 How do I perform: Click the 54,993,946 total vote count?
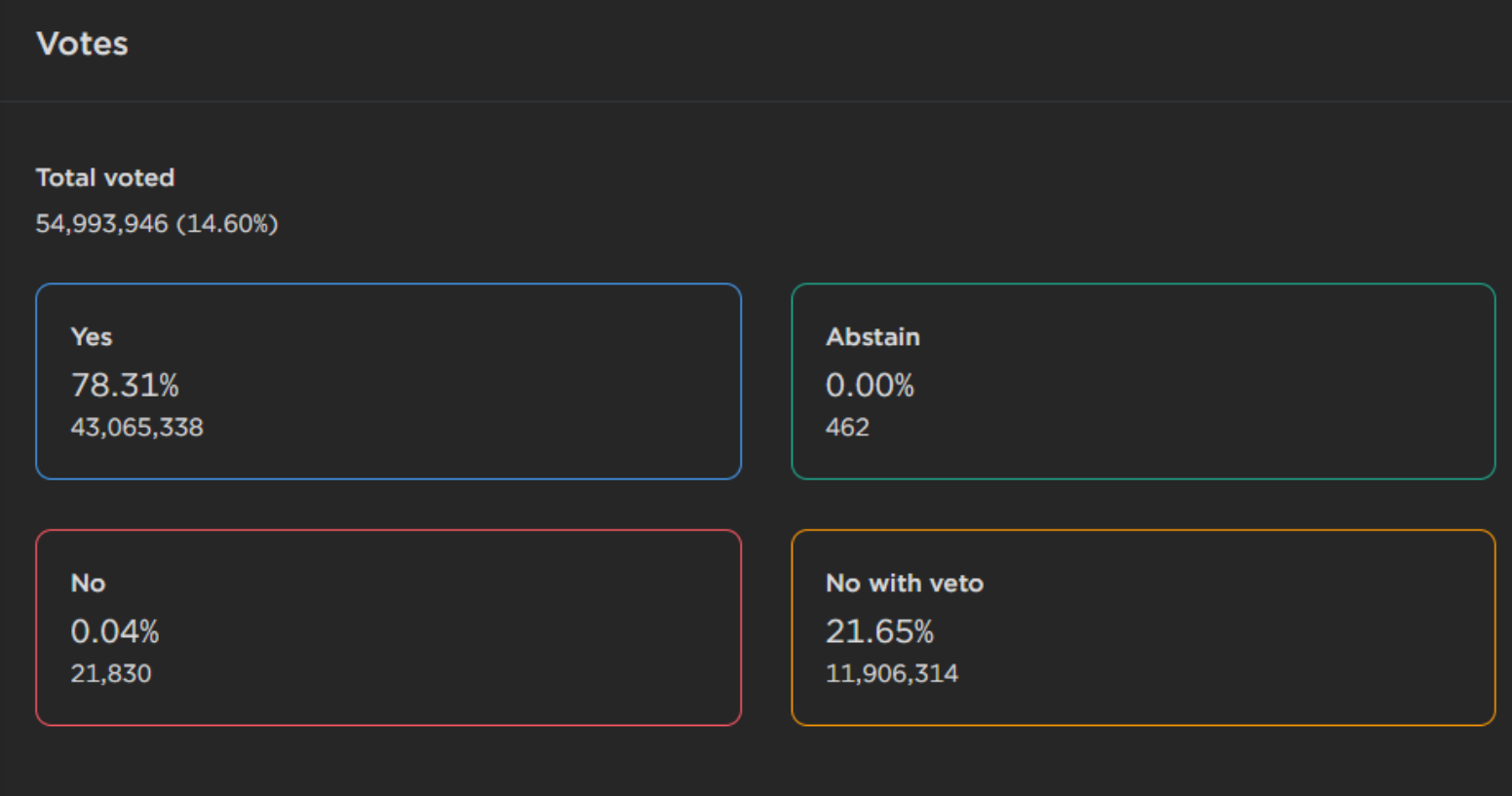(101, 224)
